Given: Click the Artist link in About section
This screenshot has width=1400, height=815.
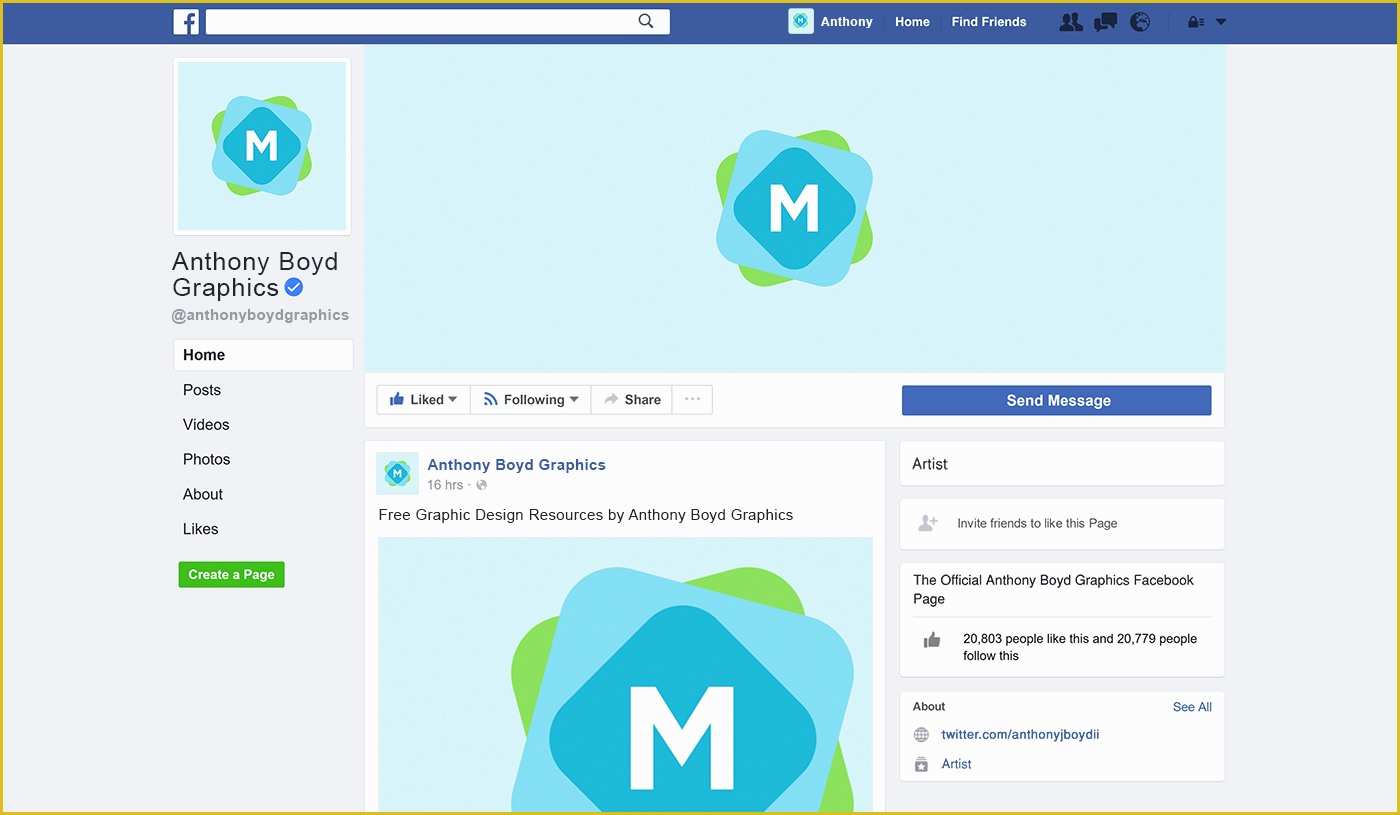Looking at the screenshot, I should point(956,764).
